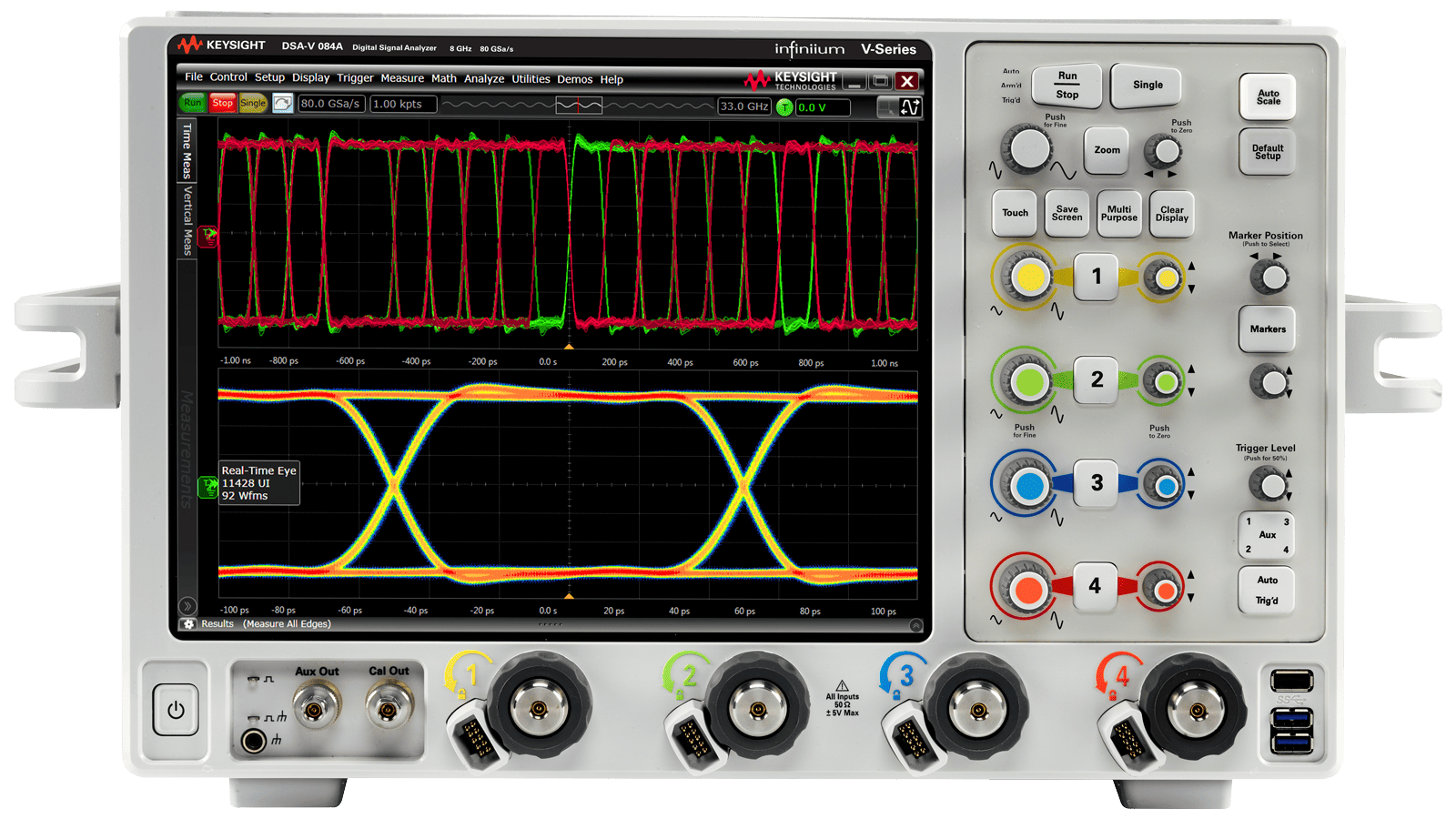Click the blue channel 3 vertical scale knob
Image resolution: width=1456 pixels, height=819 pixels.
(x=1028, y=486)
